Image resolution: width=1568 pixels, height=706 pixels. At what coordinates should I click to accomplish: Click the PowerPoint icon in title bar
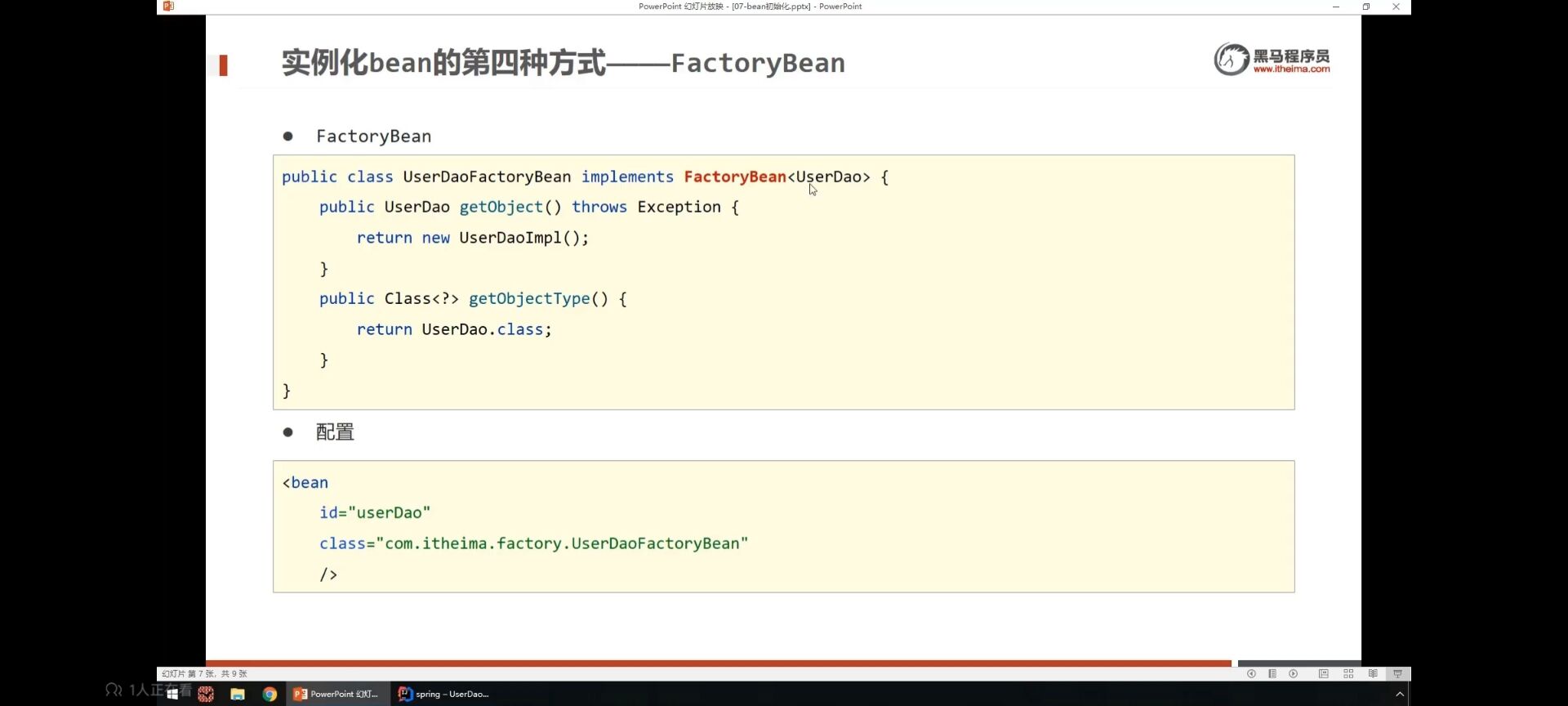[168, 7]
